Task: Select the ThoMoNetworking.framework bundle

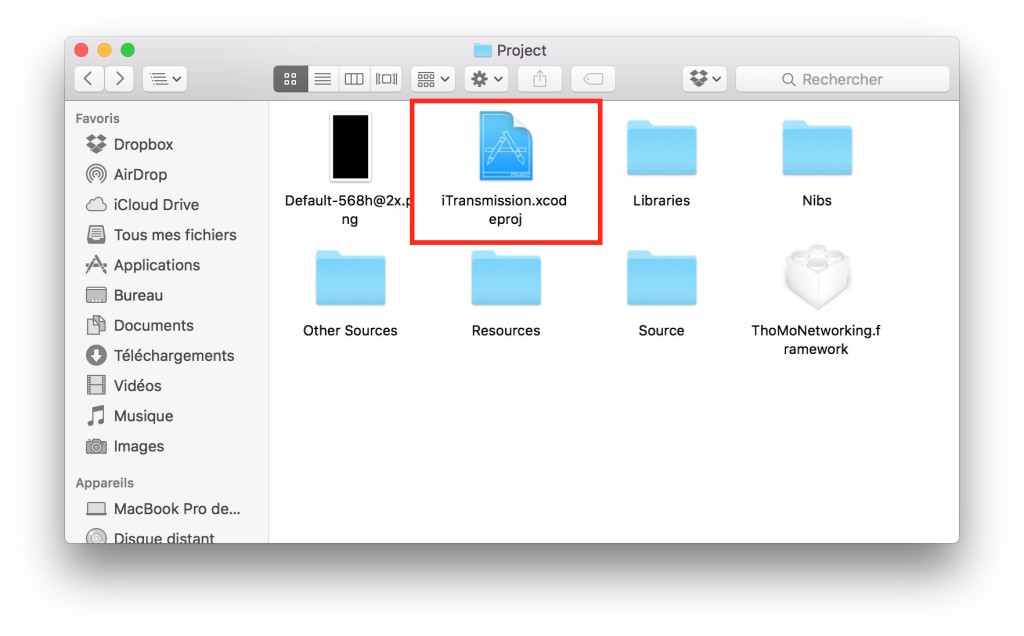Action: 817,277
